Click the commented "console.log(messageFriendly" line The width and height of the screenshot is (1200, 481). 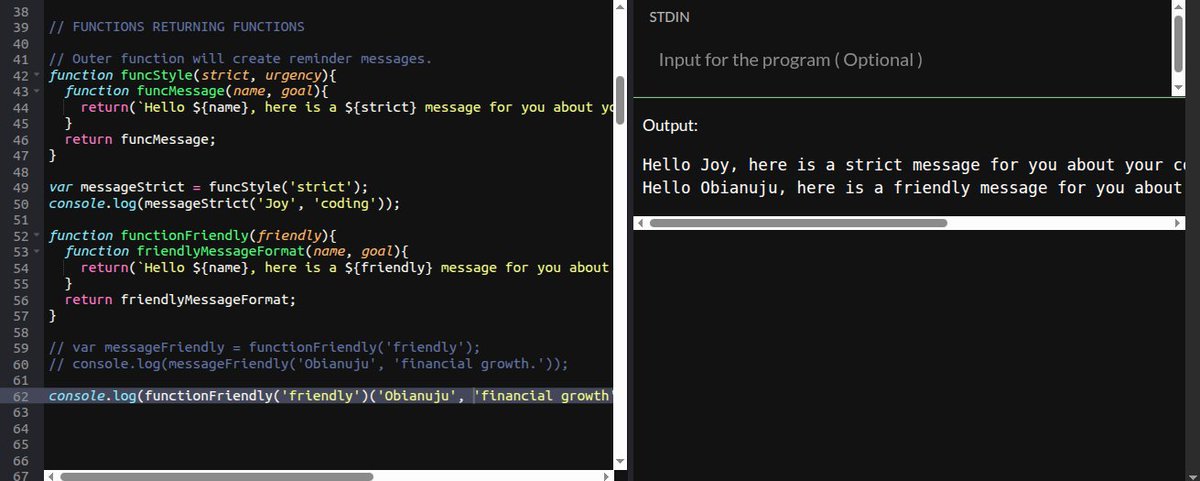[309, 363]
